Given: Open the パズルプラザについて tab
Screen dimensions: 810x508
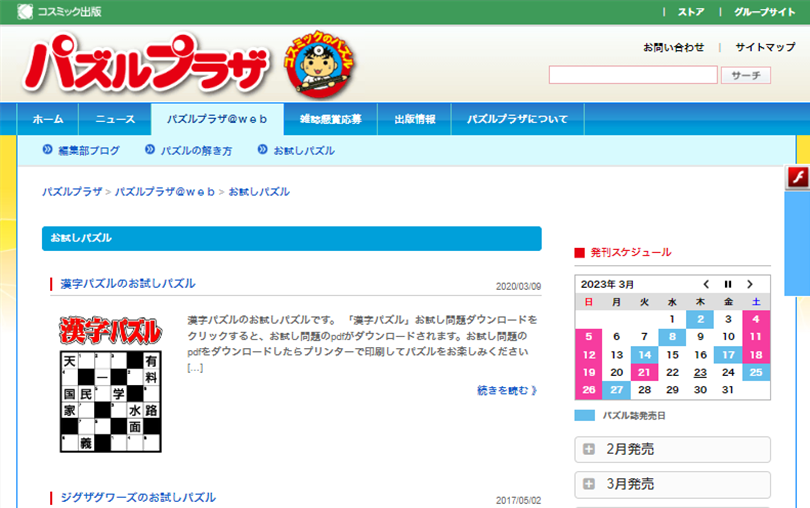Looking at the screenshot, I should pos(517,119).
